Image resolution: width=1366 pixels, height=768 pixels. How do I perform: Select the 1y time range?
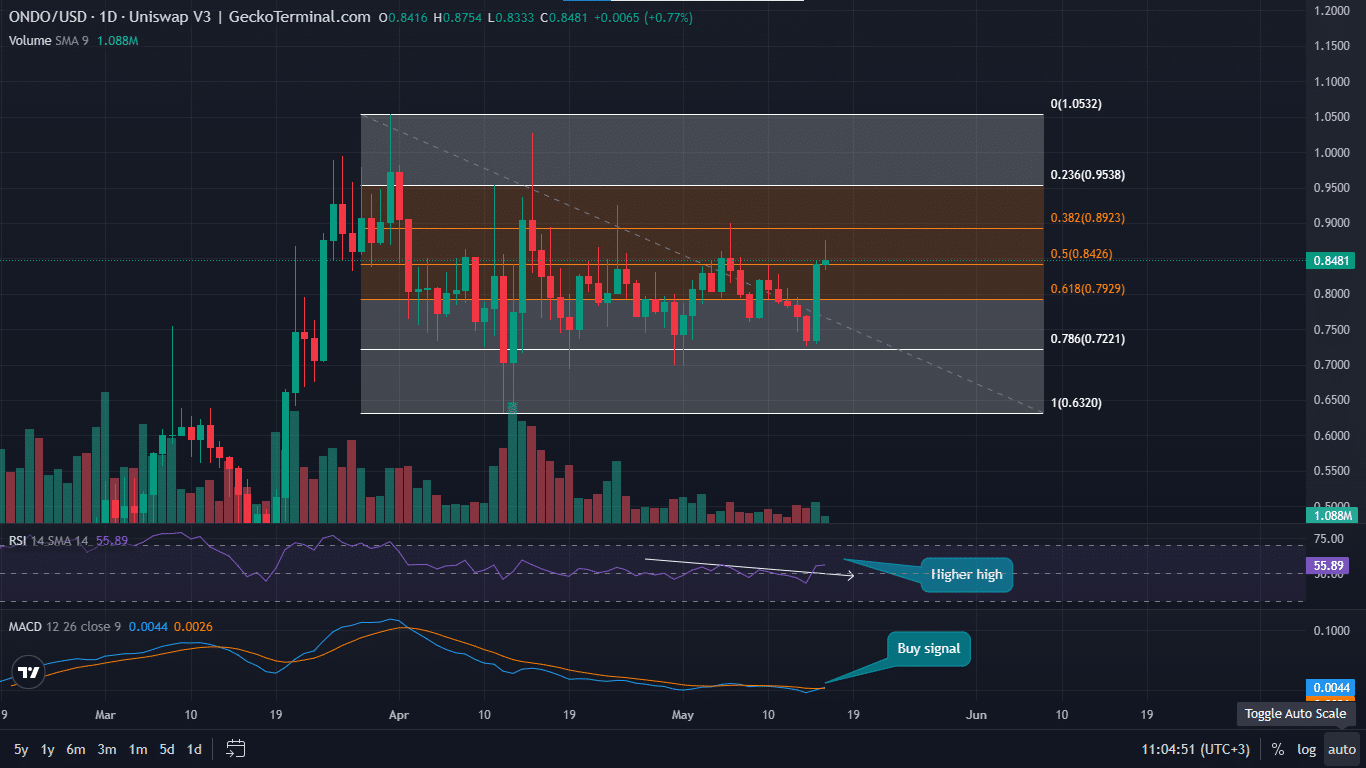click(47, 749)
